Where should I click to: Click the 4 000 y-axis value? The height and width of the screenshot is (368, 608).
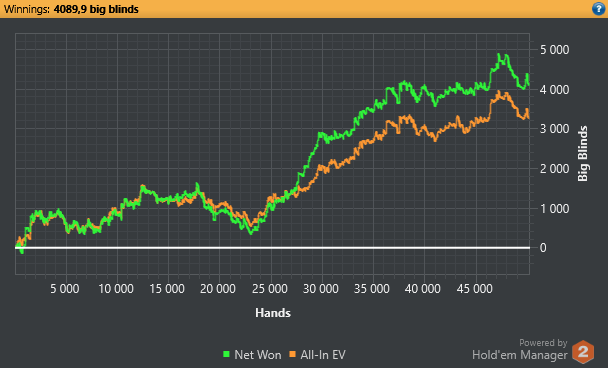554,90
